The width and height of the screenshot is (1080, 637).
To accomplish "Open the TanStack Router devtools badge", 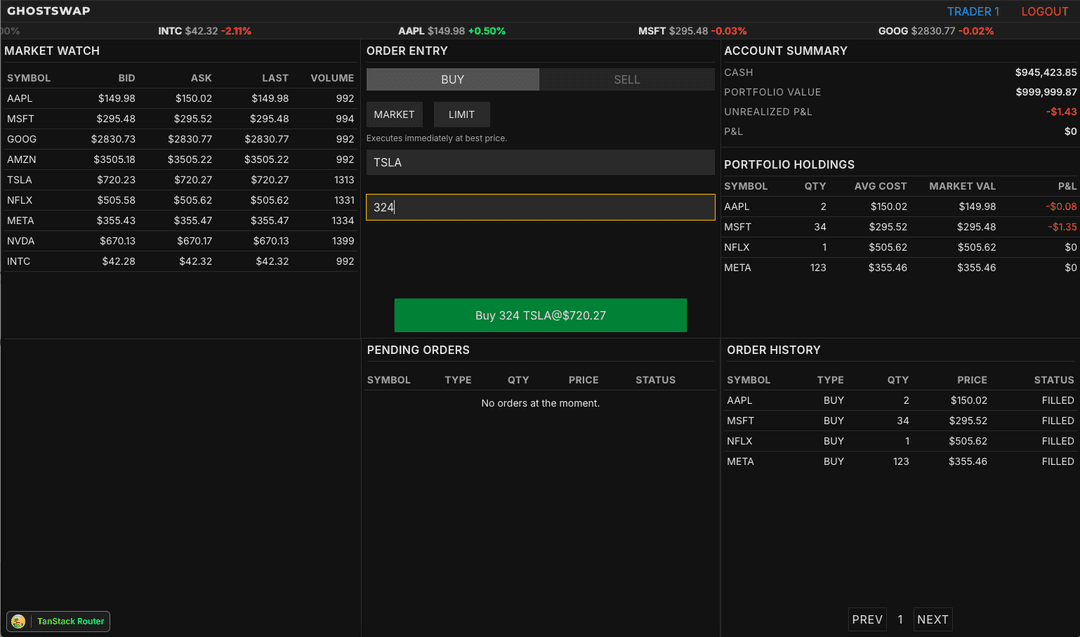I will [x=57, y=621].
